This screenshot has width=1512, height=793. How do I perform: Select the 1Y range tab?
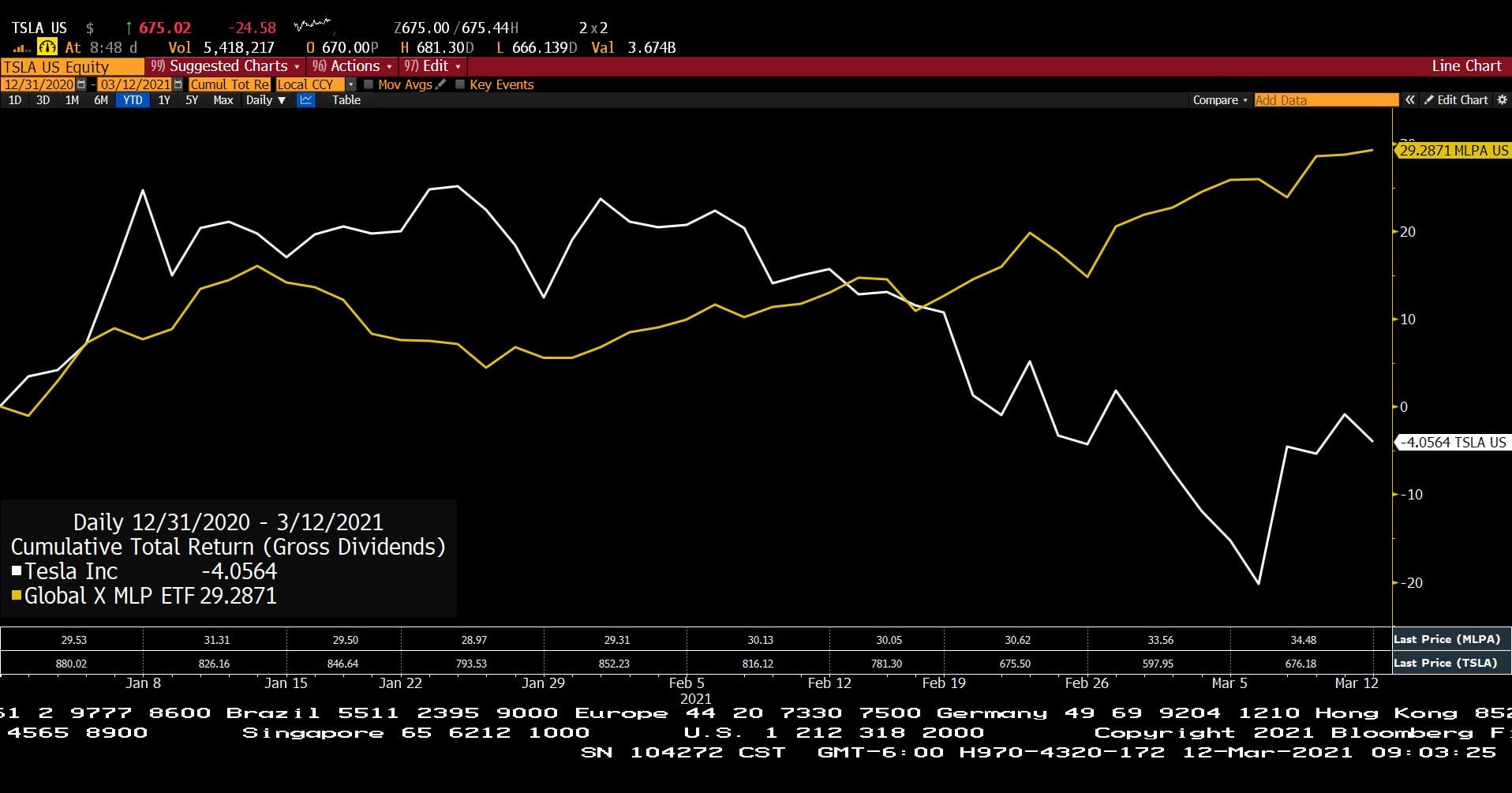pos(164,100)
